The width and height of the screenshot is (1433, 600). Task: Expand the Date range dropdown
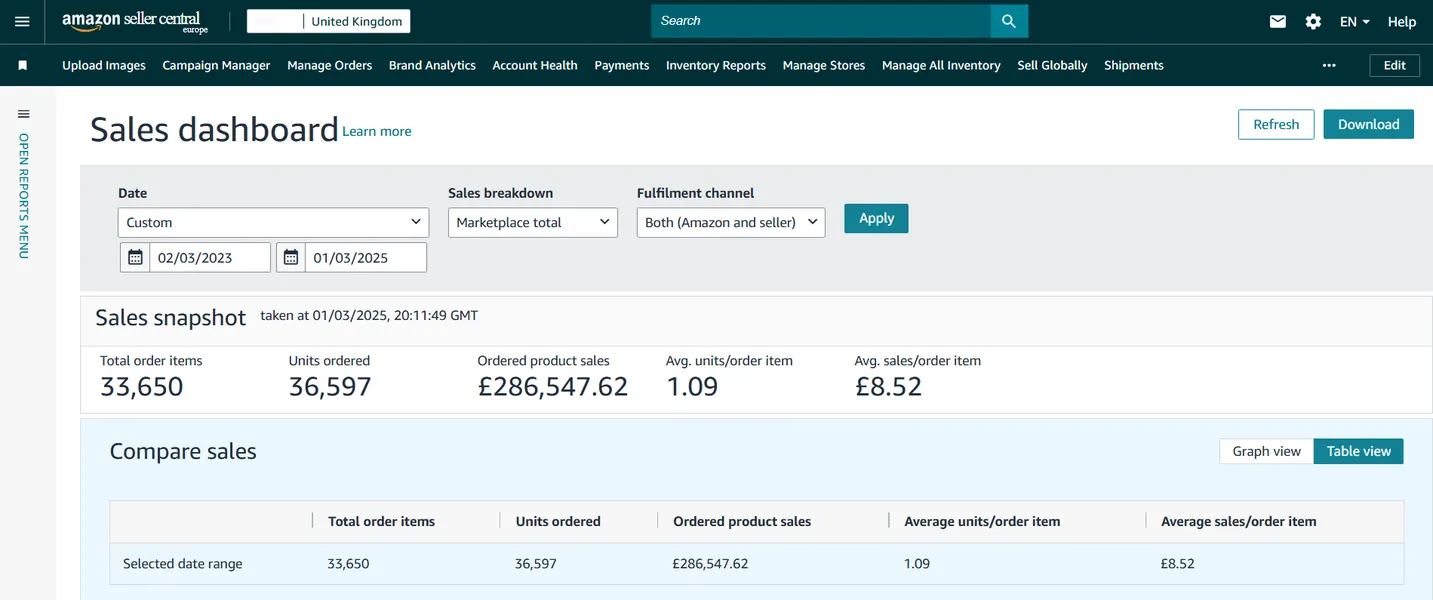273,222
